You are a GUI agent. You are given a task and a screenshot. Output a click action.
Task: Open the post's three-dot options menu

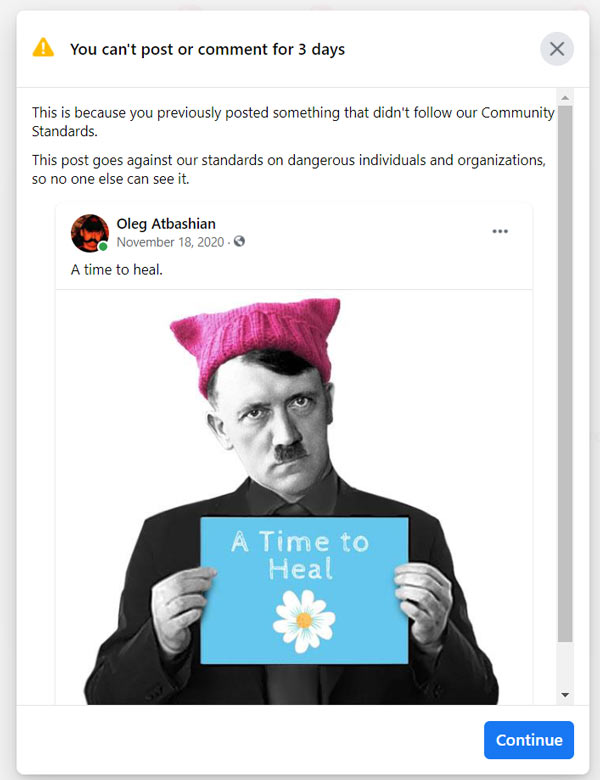click(500, 231)
